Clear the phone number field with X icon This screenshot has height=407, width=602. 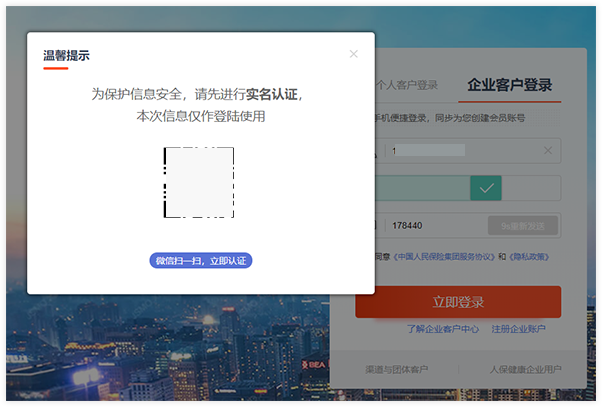[x=548, y=151]
